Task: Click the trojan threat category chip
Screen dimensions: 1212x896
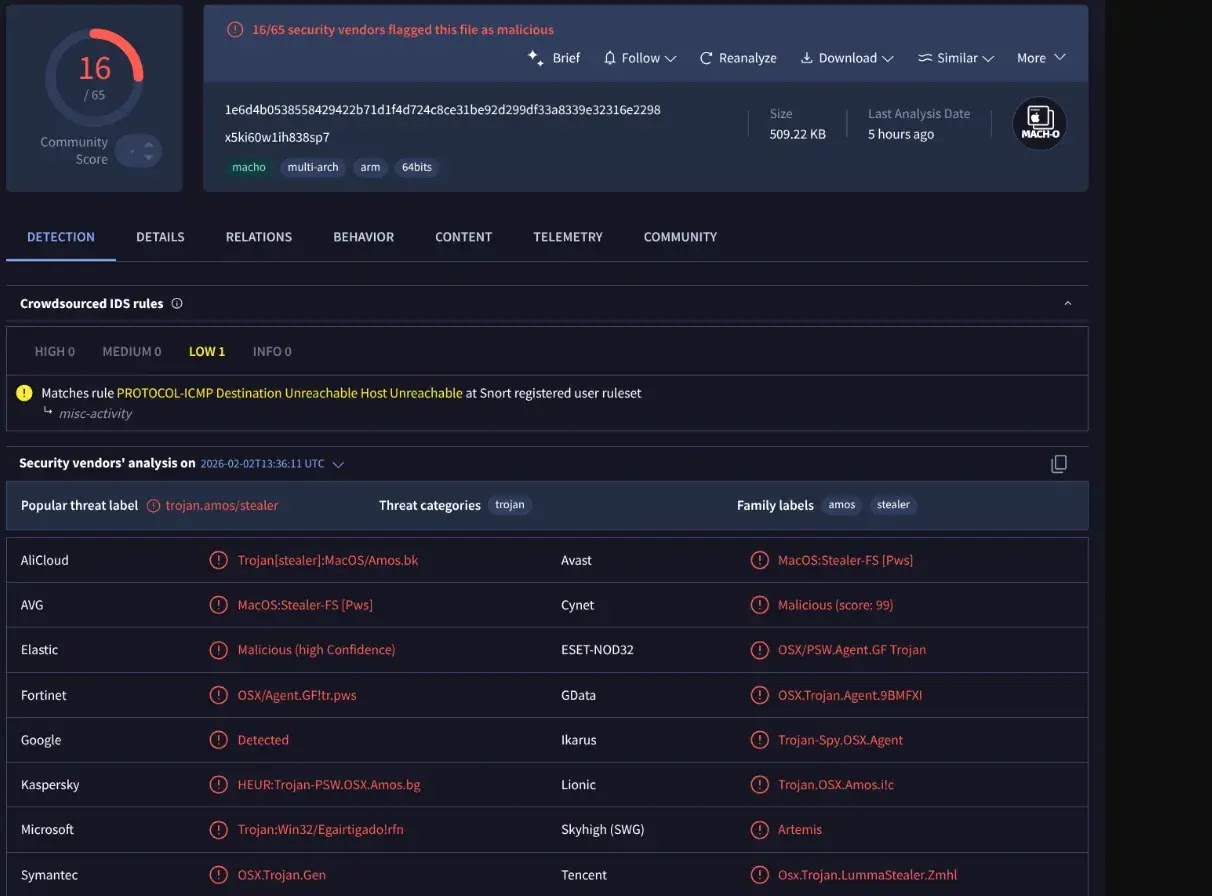Action: pyautogui.click(x=510, y=505)
